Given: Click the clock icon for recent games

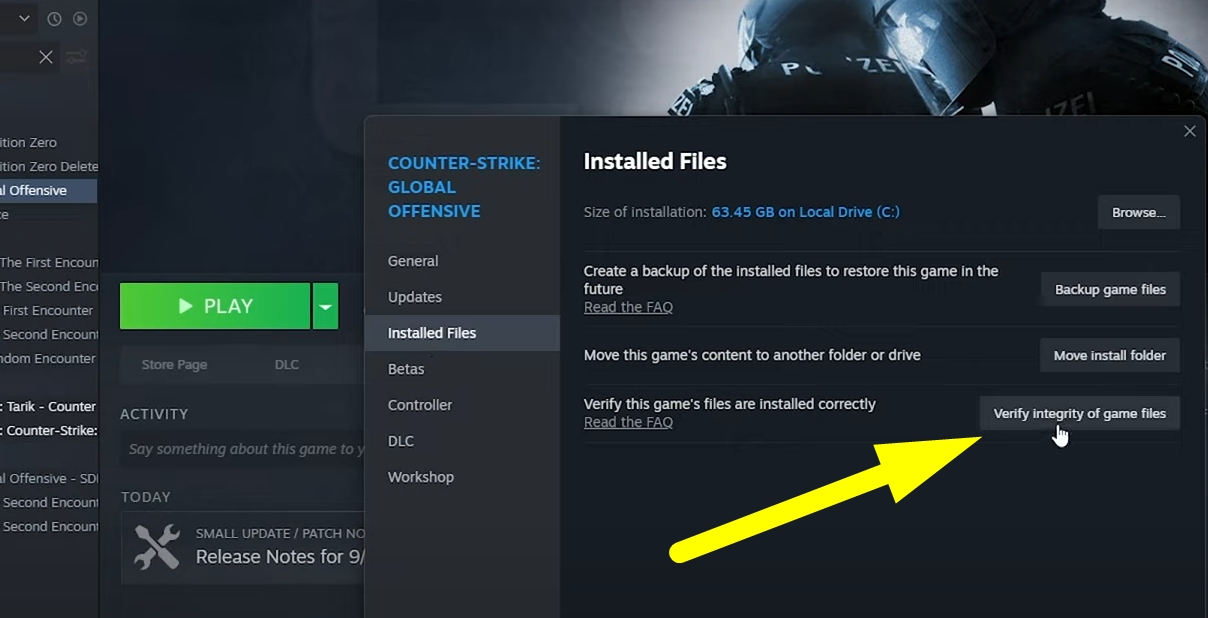Looking at the screenshot, I should 54,18.
